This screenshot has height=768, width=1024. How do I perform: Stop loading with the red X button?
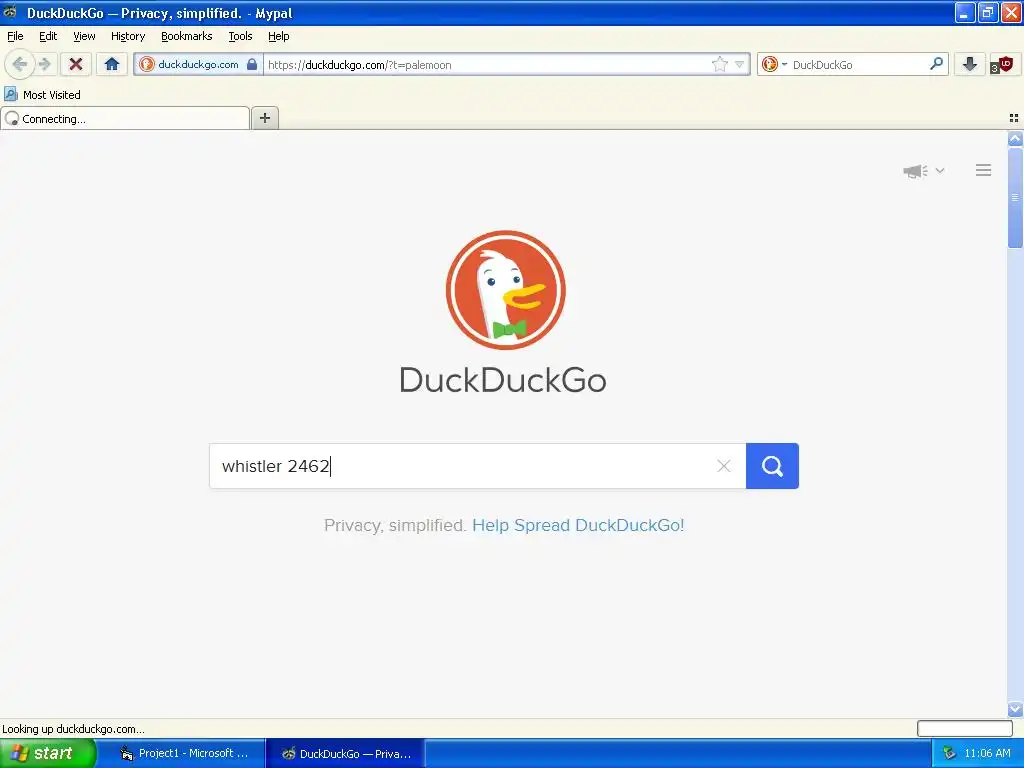coord(76,64)
